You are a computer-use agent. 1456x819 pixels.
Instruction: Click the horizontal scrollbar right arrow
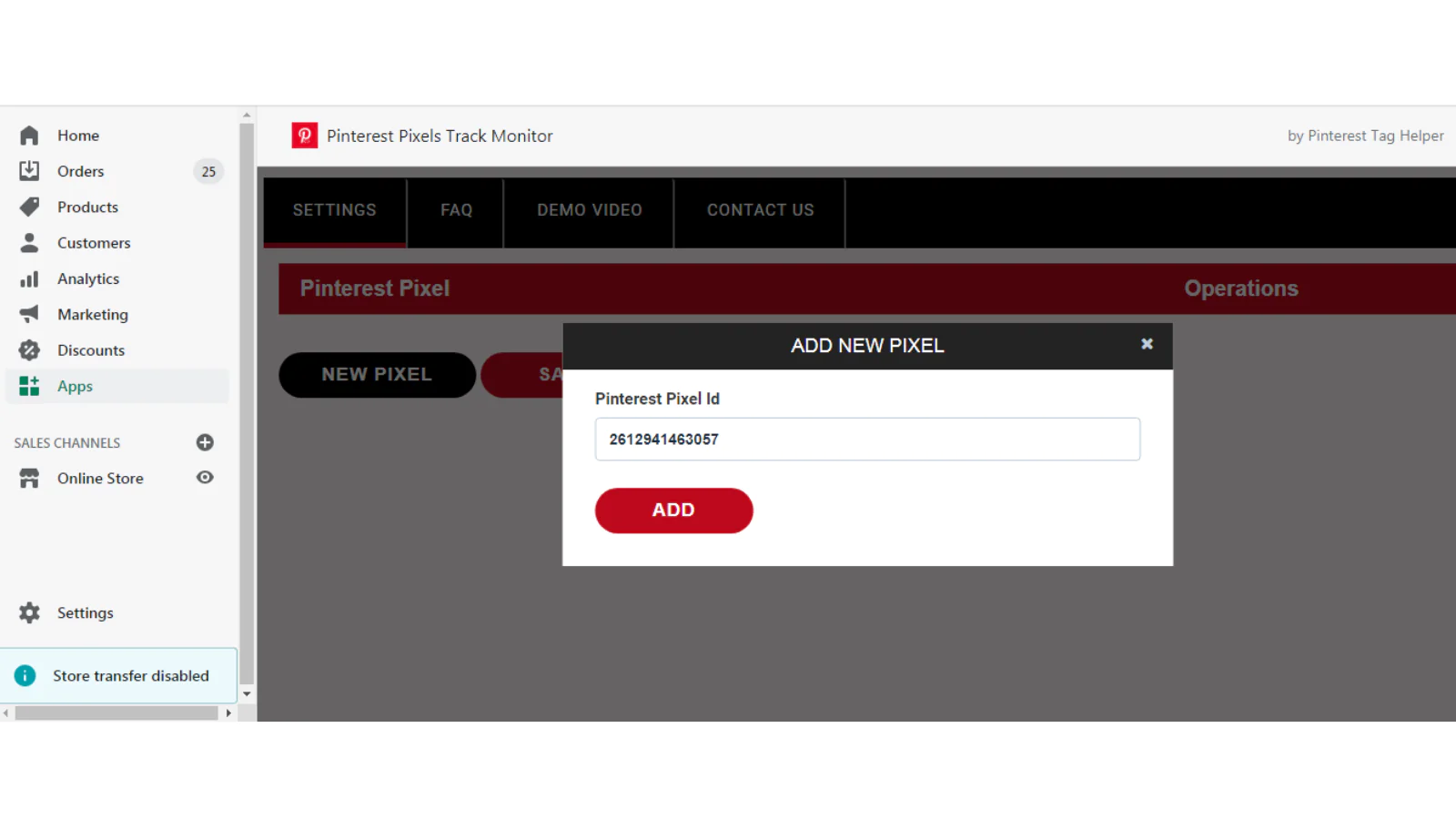coord(228,713)
